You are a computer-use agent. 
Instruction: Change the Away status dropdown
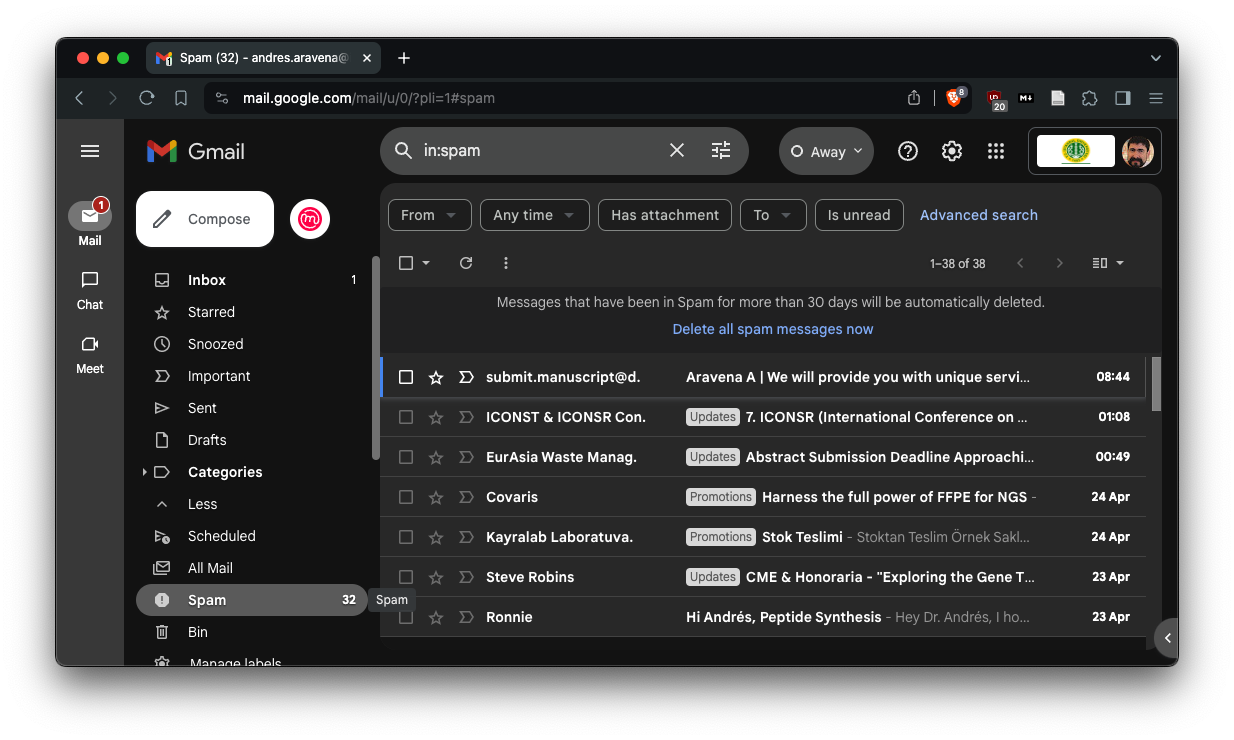pyautogui.click(x=826, y=152)
